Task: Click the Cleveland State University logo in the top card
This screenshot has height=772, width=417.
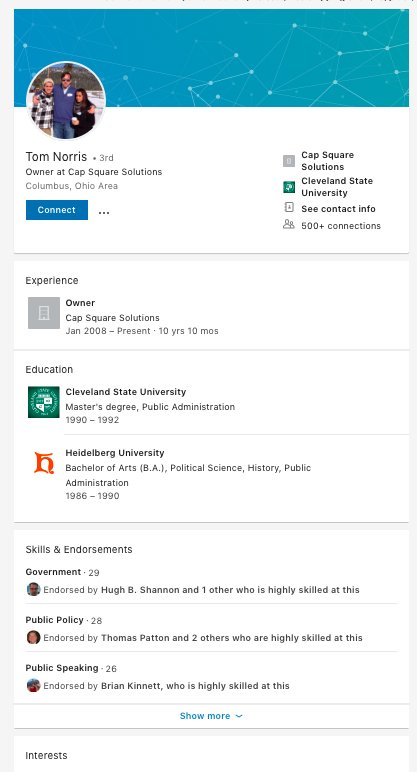Action: pyautogui.click(x=289, y=187)
